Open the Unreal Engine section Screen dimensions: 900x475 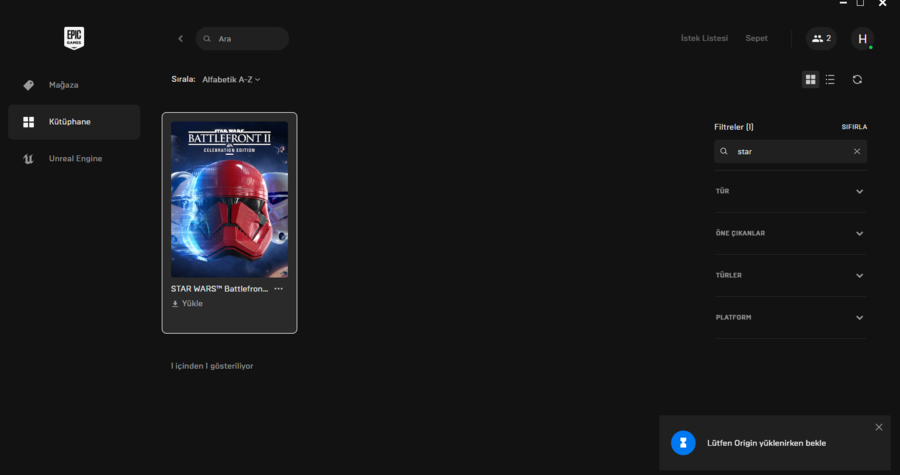coord(74,158)
